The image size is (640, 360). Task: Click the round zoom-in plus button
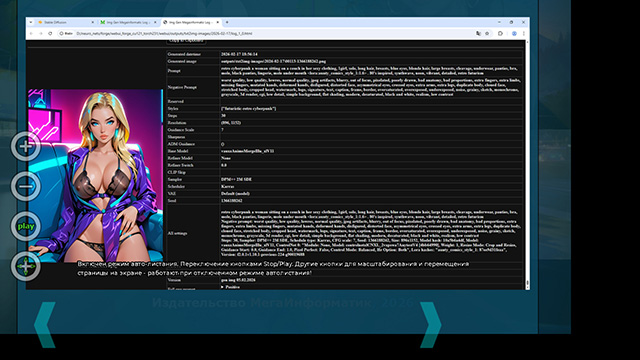click(x=25, y=146)
